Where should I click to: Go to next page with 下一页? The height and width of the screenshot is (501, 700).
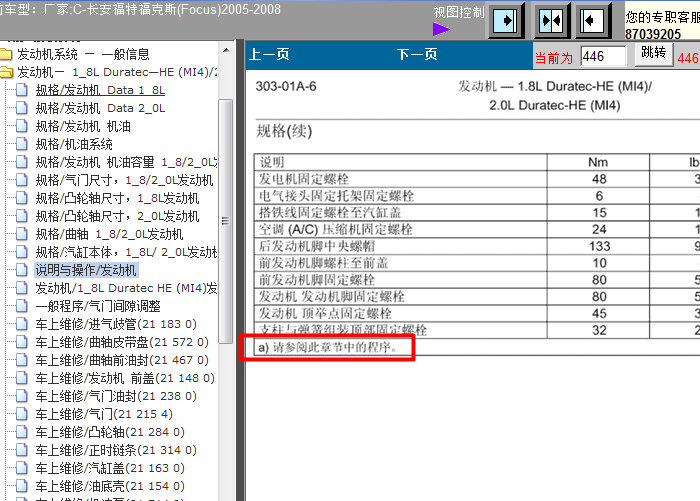pos(417,54)
